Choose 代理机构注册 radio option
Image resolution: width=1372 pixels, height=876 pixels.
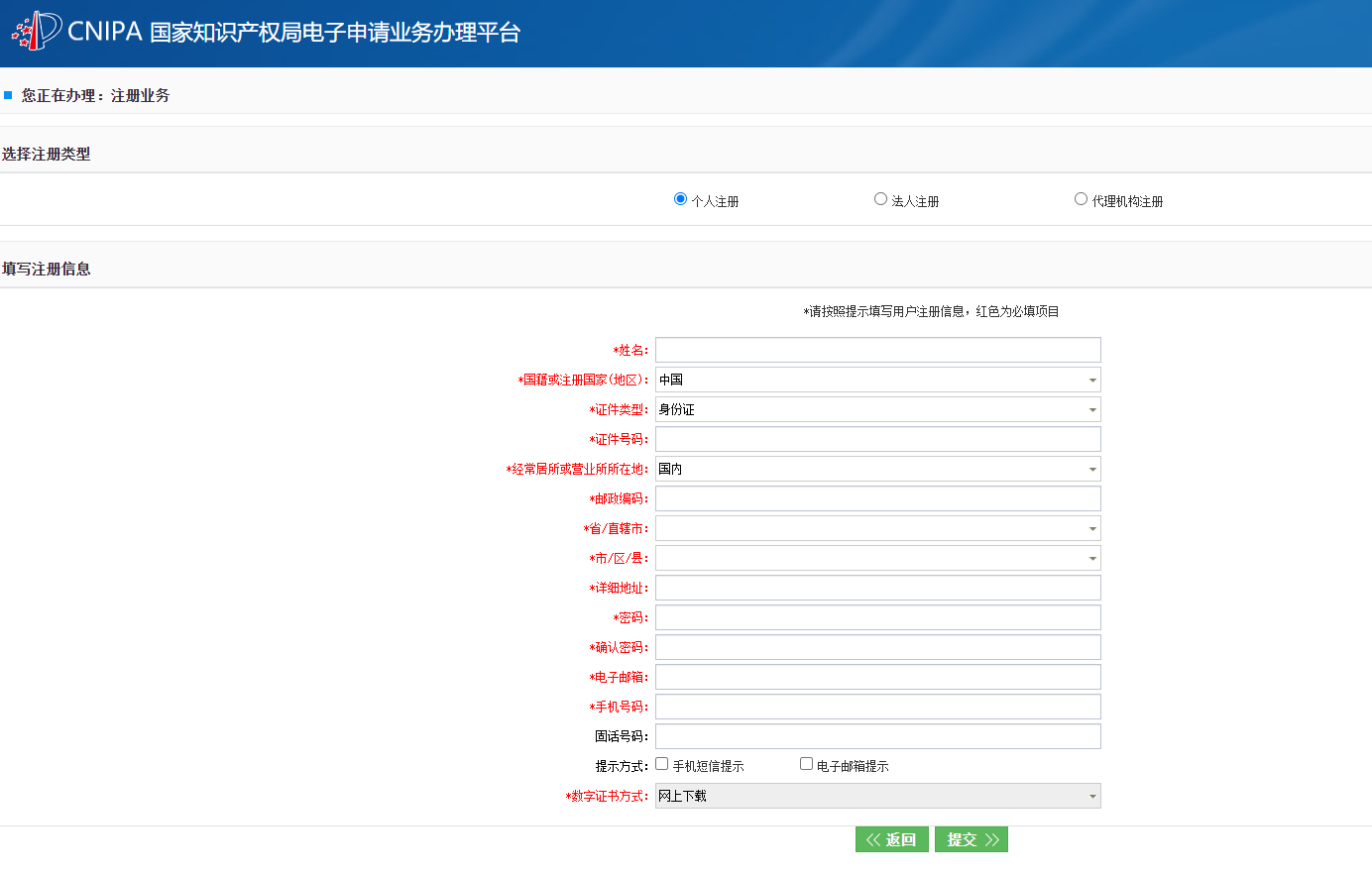1081,199
